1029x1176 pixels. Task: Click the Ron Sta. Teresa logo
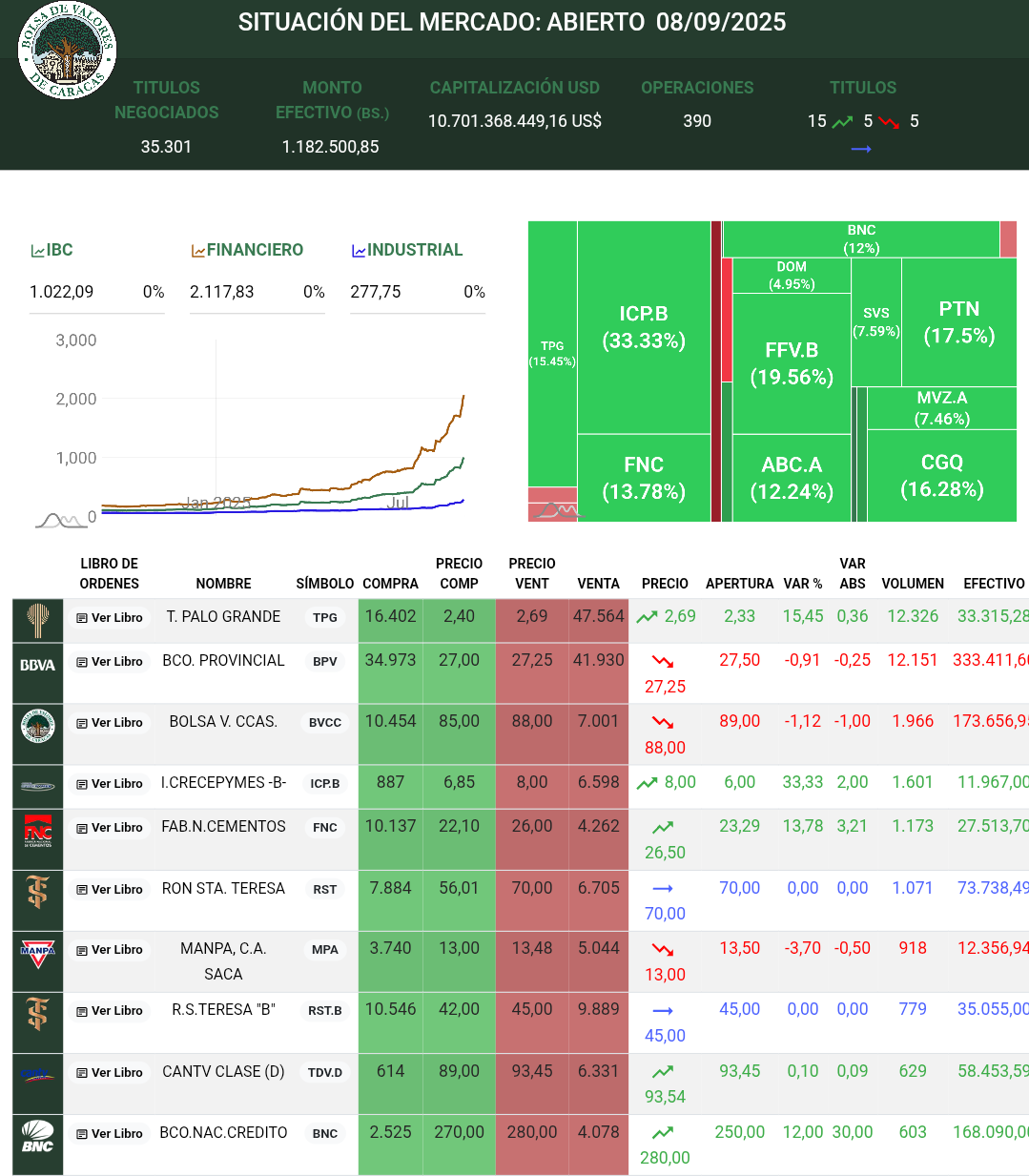pos(38,893)
